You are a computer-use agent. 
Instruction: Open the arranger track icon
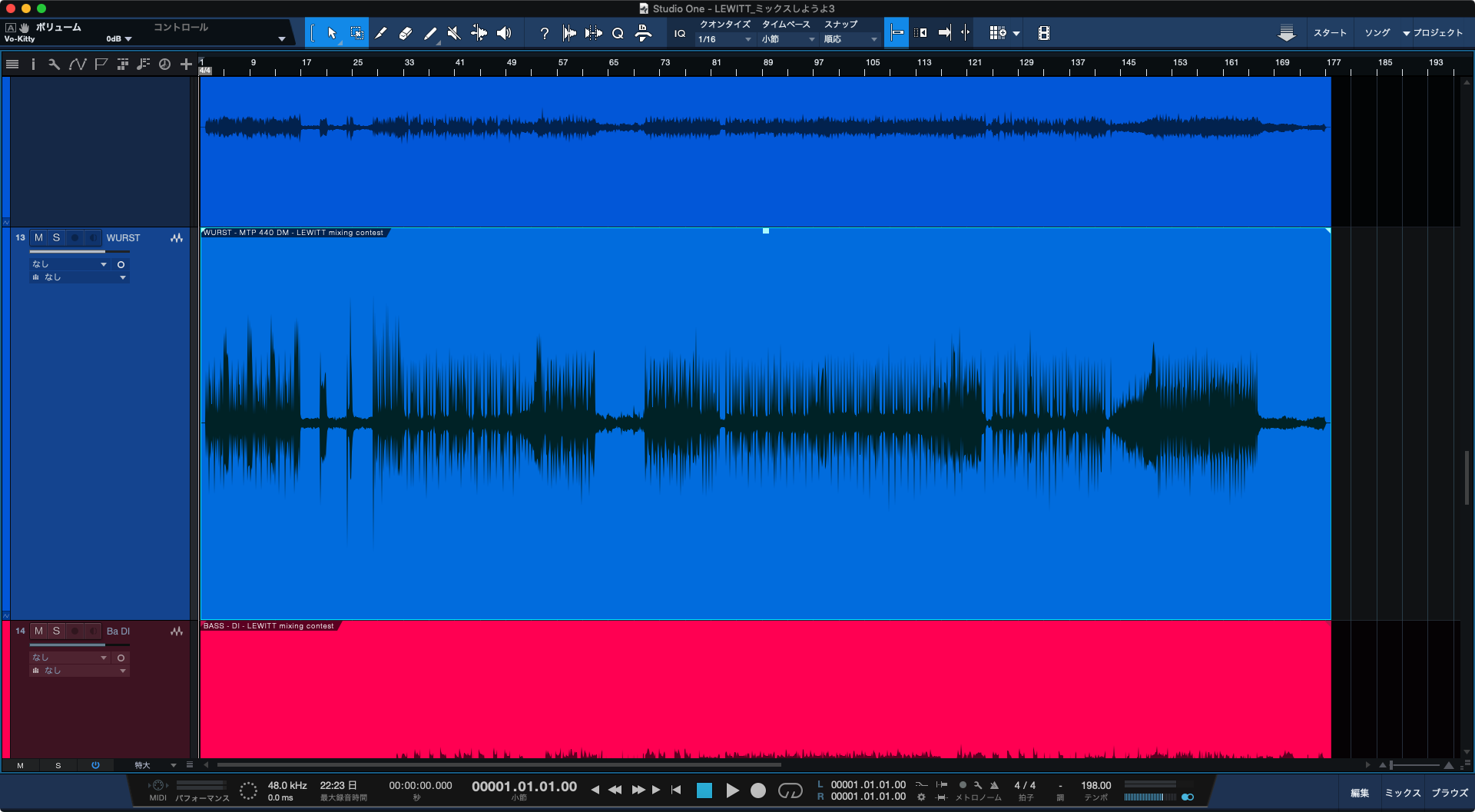click(x=122, y=65)
